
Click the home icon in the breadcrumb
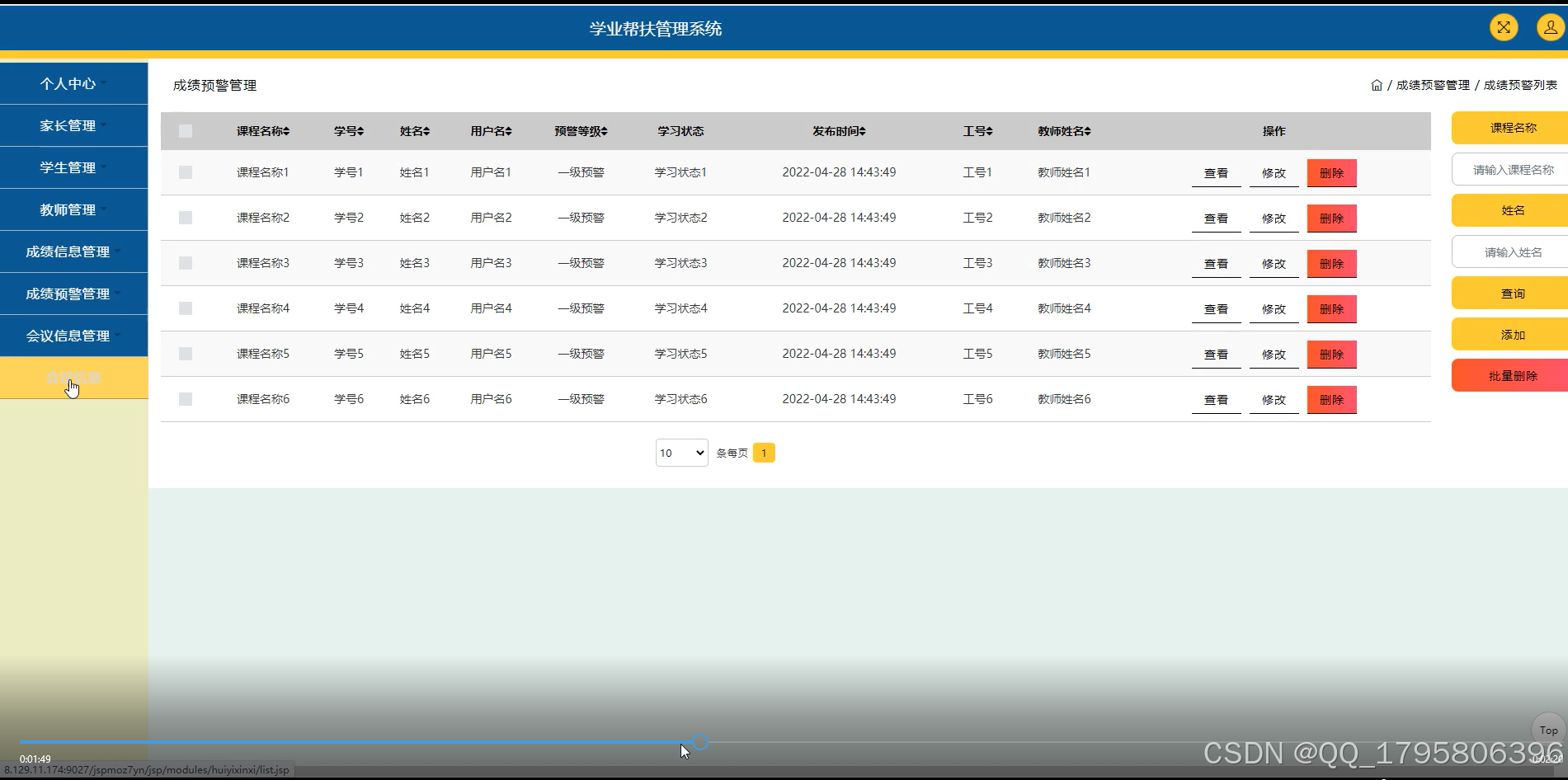tap(1376, 84)
